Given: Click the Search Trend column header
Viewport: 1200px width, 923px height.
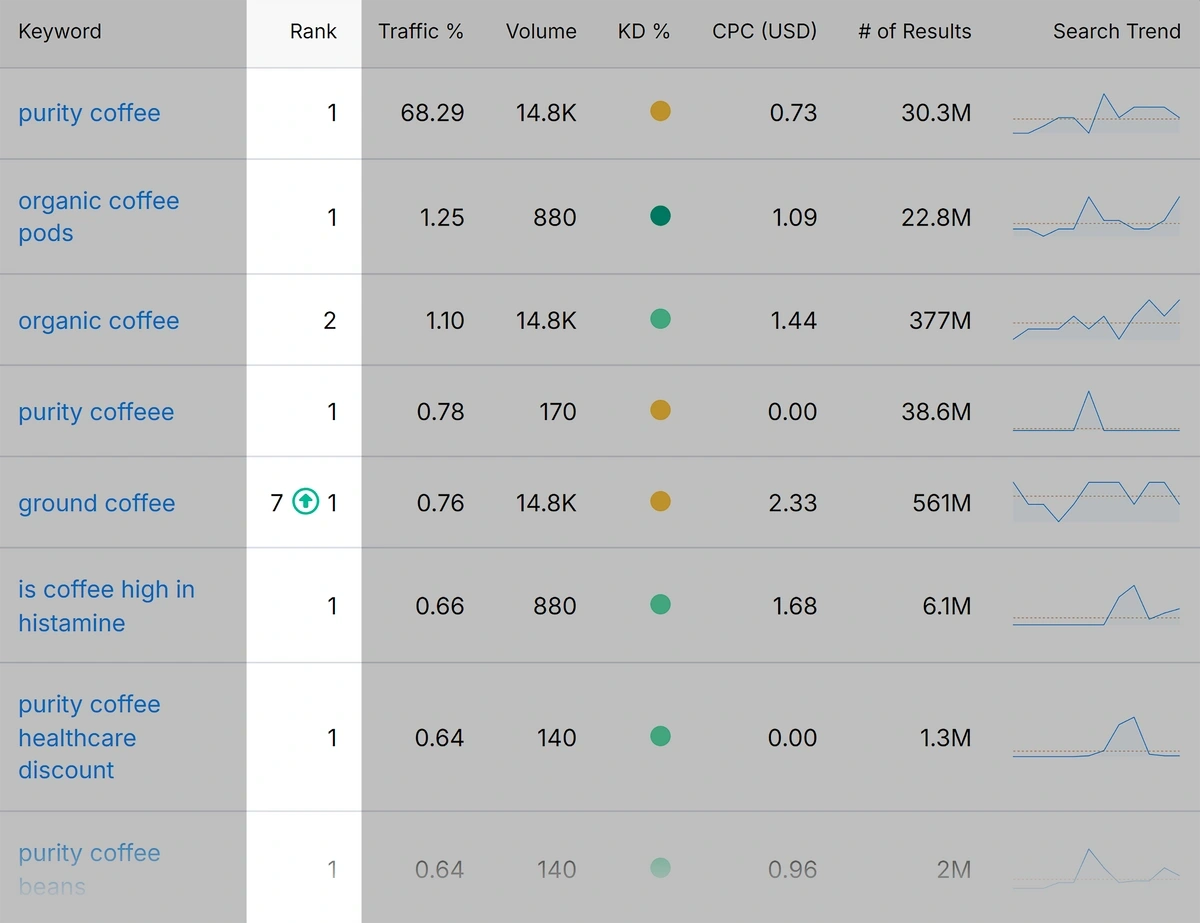Looking at the screenshot, I should (1117, 31).
